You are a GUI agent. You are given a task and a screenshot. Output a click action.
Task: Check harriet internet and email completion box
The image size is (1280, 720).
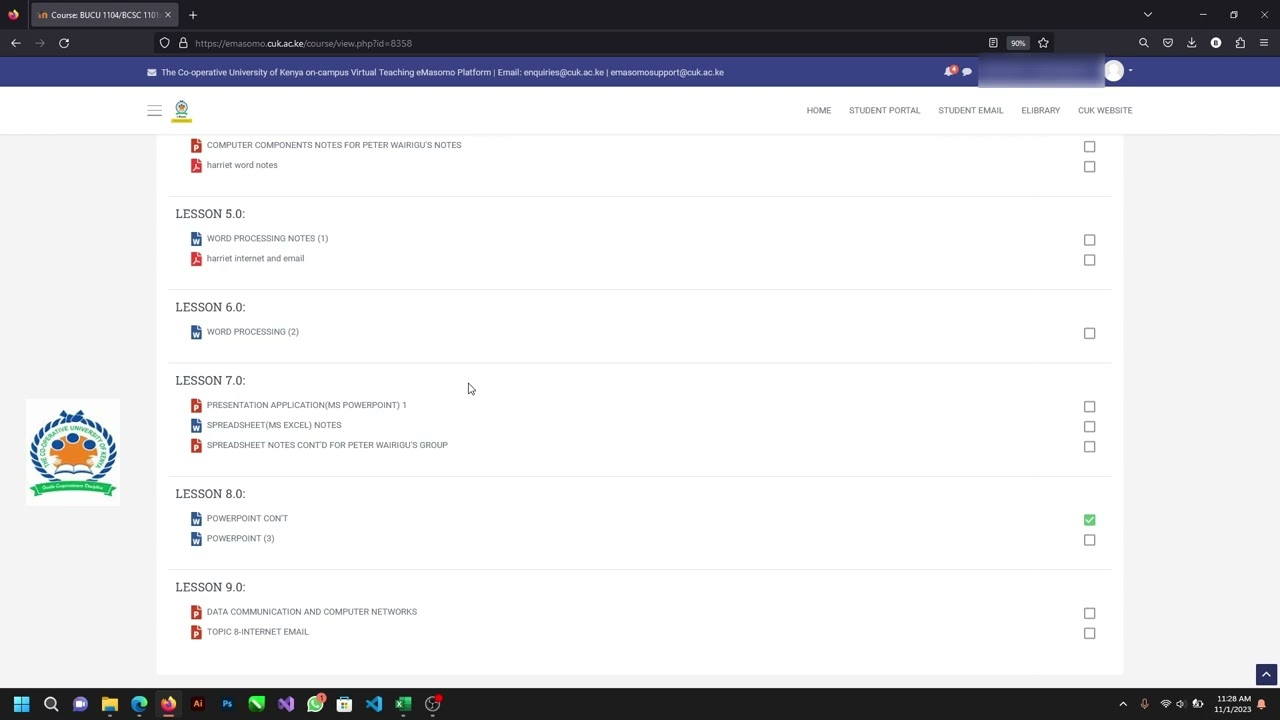[1090, 260]
